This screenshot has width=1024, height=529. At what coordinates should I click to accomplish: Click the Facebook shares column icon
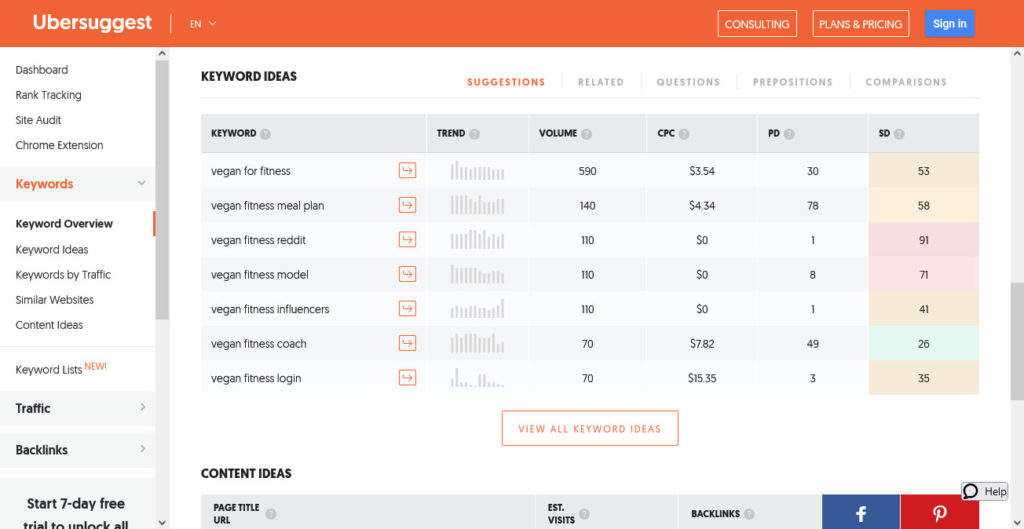pyautogui.click(x=861, y=512)
